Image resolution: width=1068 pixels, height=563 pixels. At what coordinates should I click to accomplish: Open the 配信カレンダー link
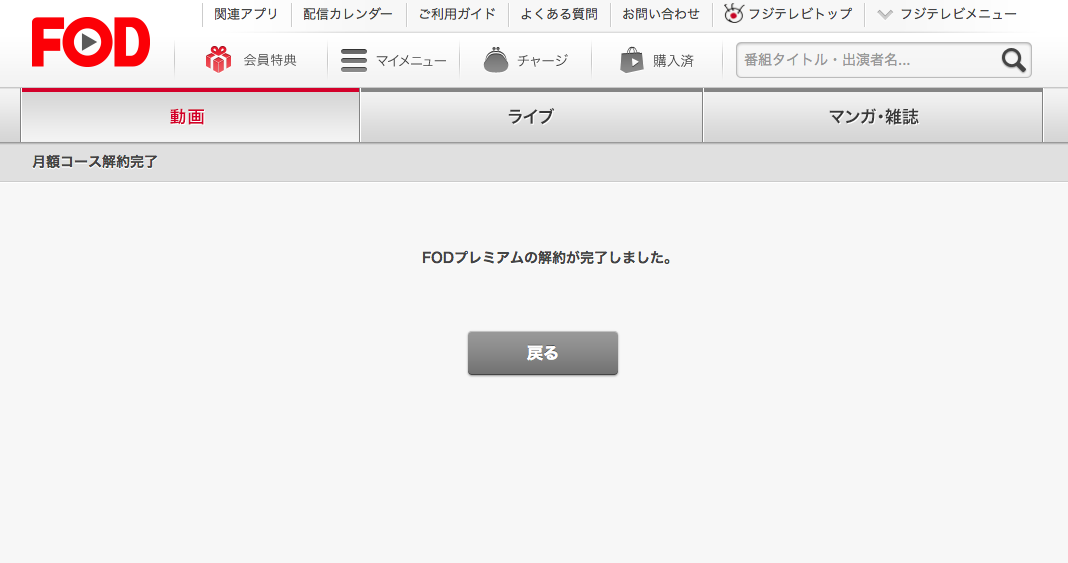tap(347, 14)
